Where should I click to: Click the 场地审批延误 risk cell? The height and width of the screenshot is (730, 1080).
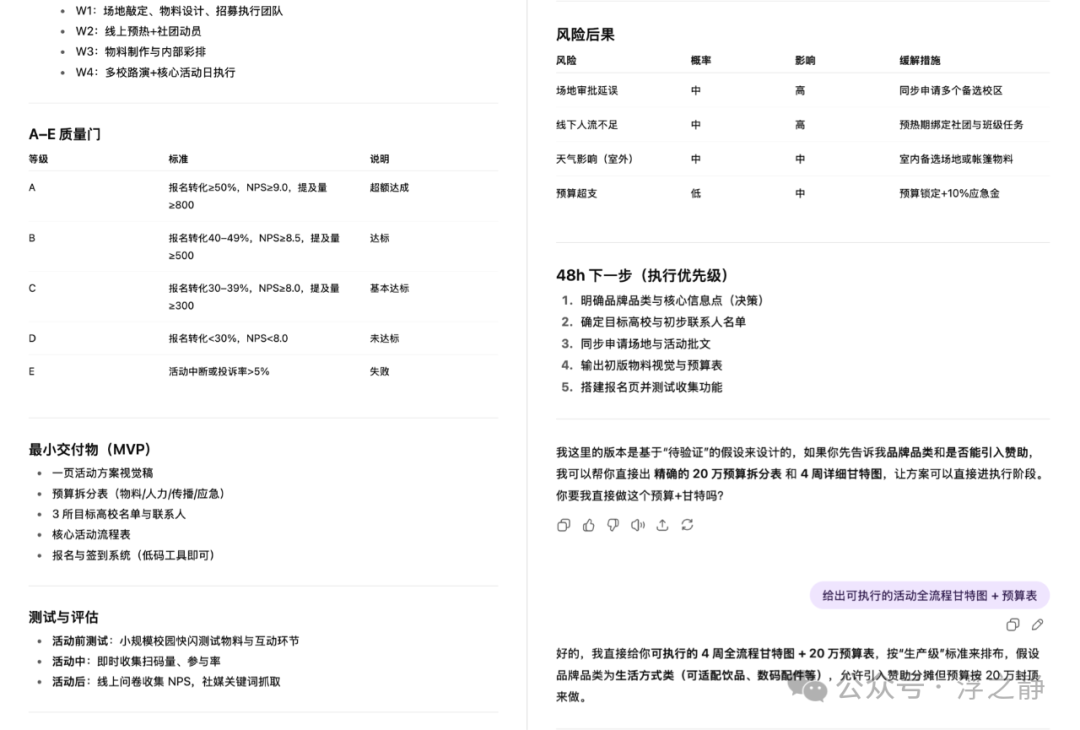(587, 90)
